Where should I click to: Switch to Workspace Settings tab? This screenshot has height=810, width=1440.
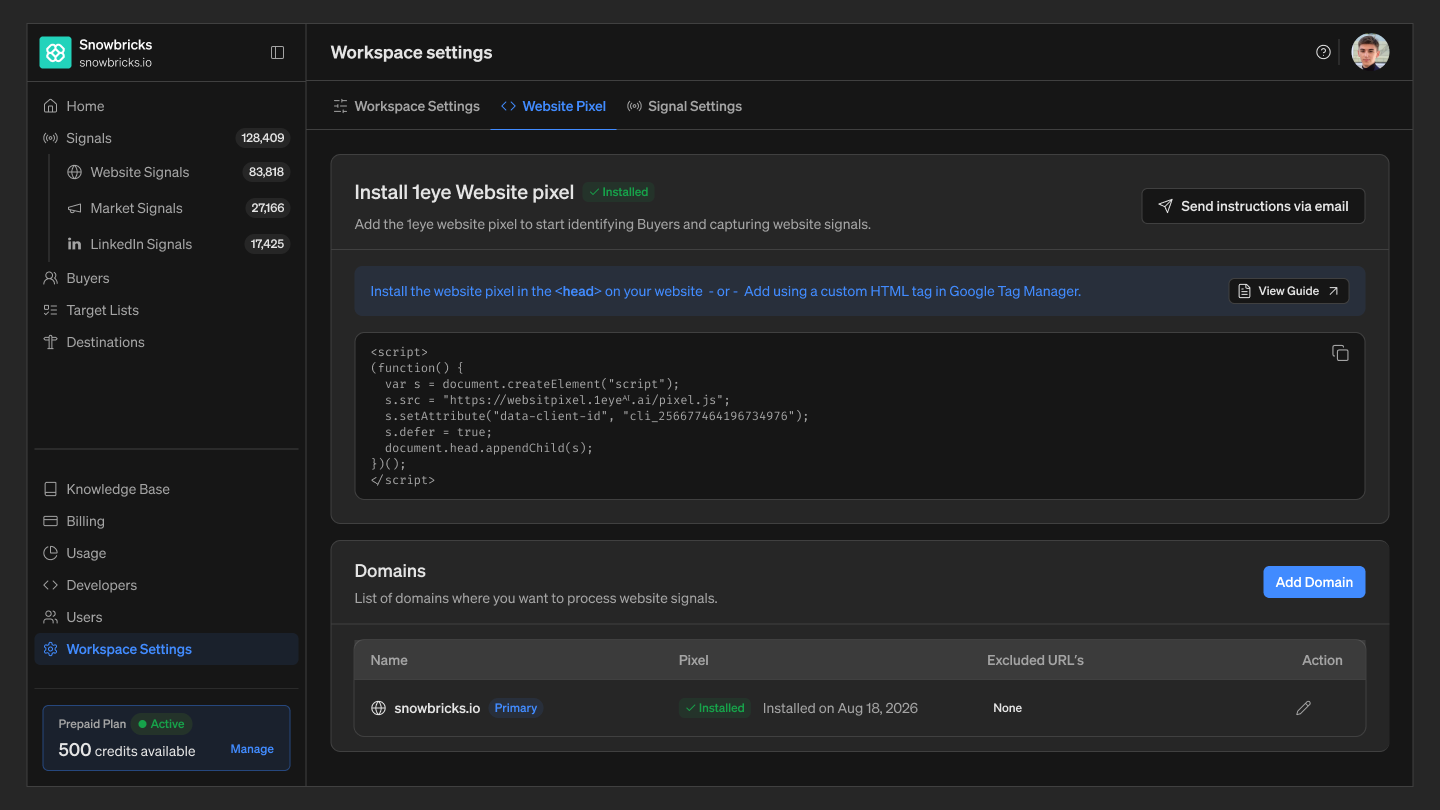click(406, 106)
